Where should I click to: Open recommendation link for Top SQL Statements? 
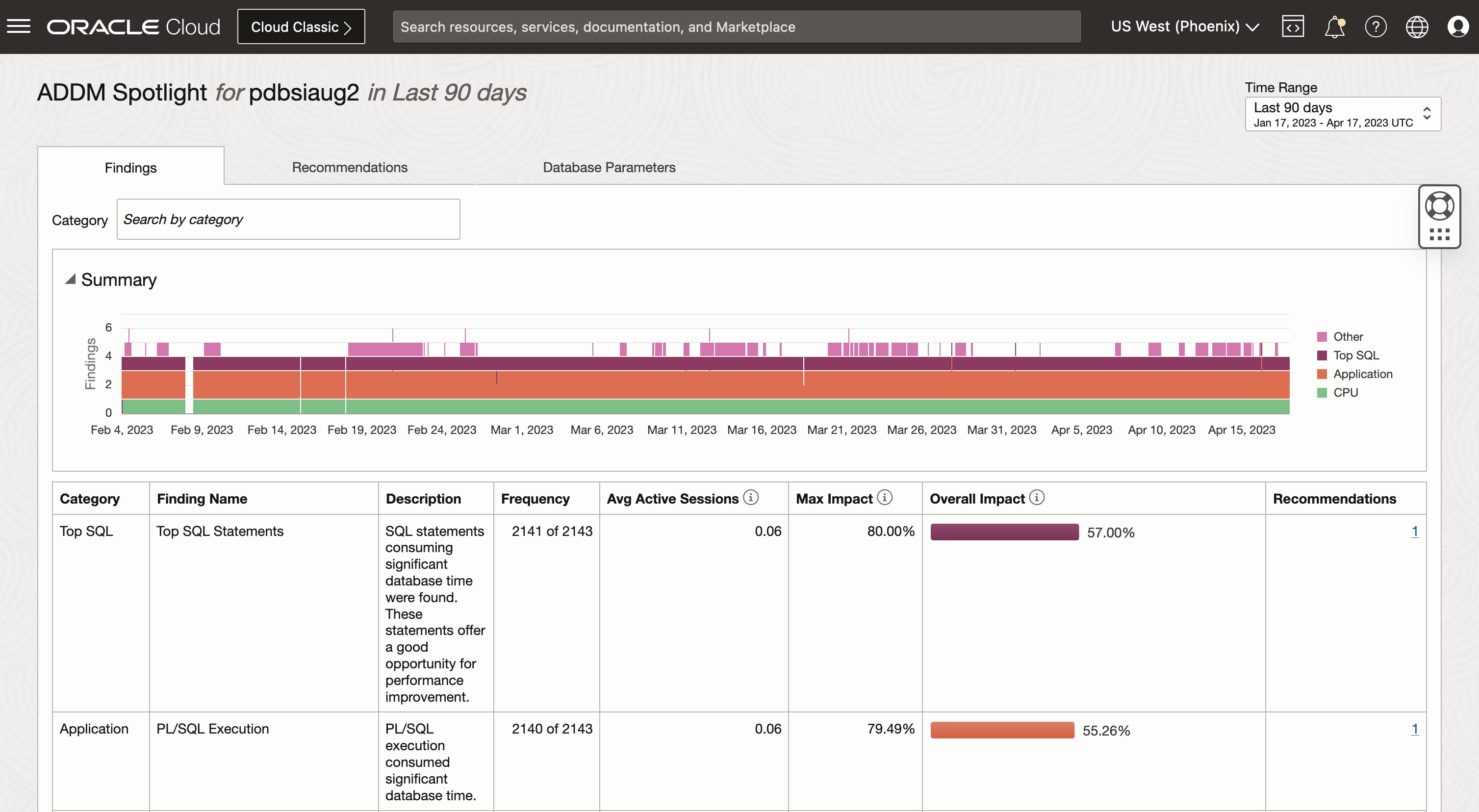(x=1415, y=531)
